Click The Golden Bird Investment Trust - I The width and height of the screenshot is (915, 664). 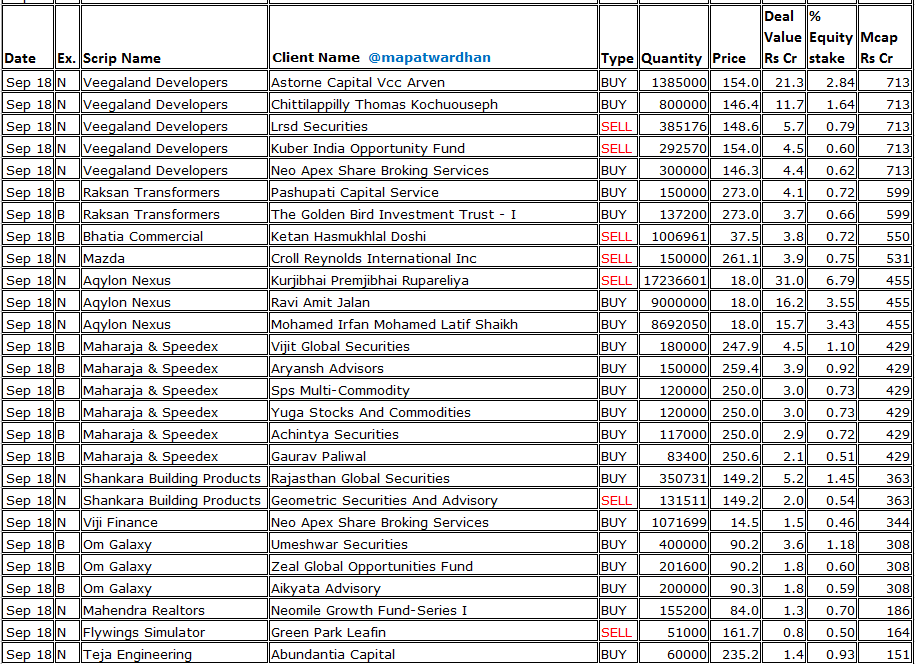point(393,214)
